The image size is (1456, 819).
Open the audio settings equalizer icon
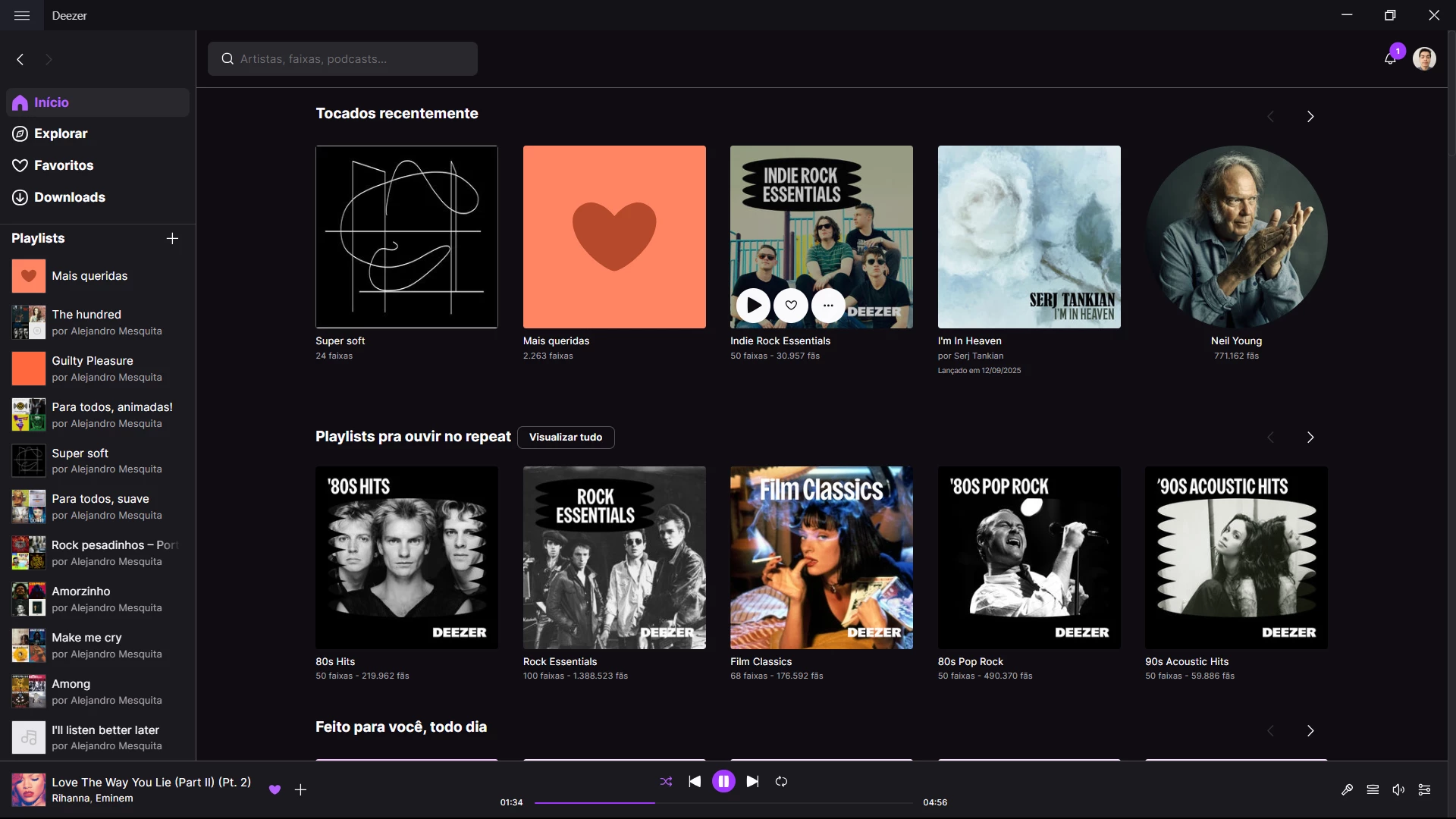(x=1424, y=789)
